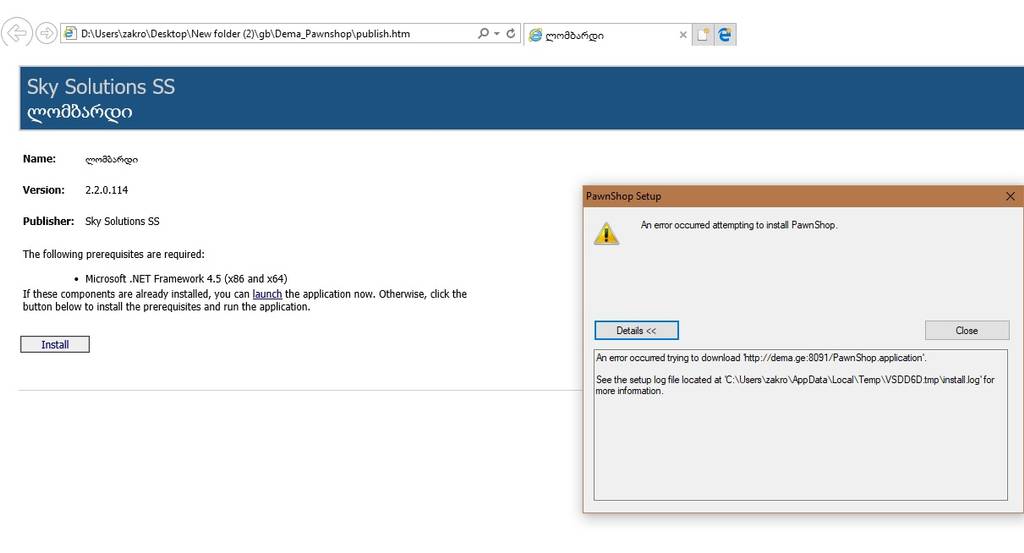Click Close button in PawnShop Setup
This screenshot has width=1024, height=553.
click(x=967, y=330)
